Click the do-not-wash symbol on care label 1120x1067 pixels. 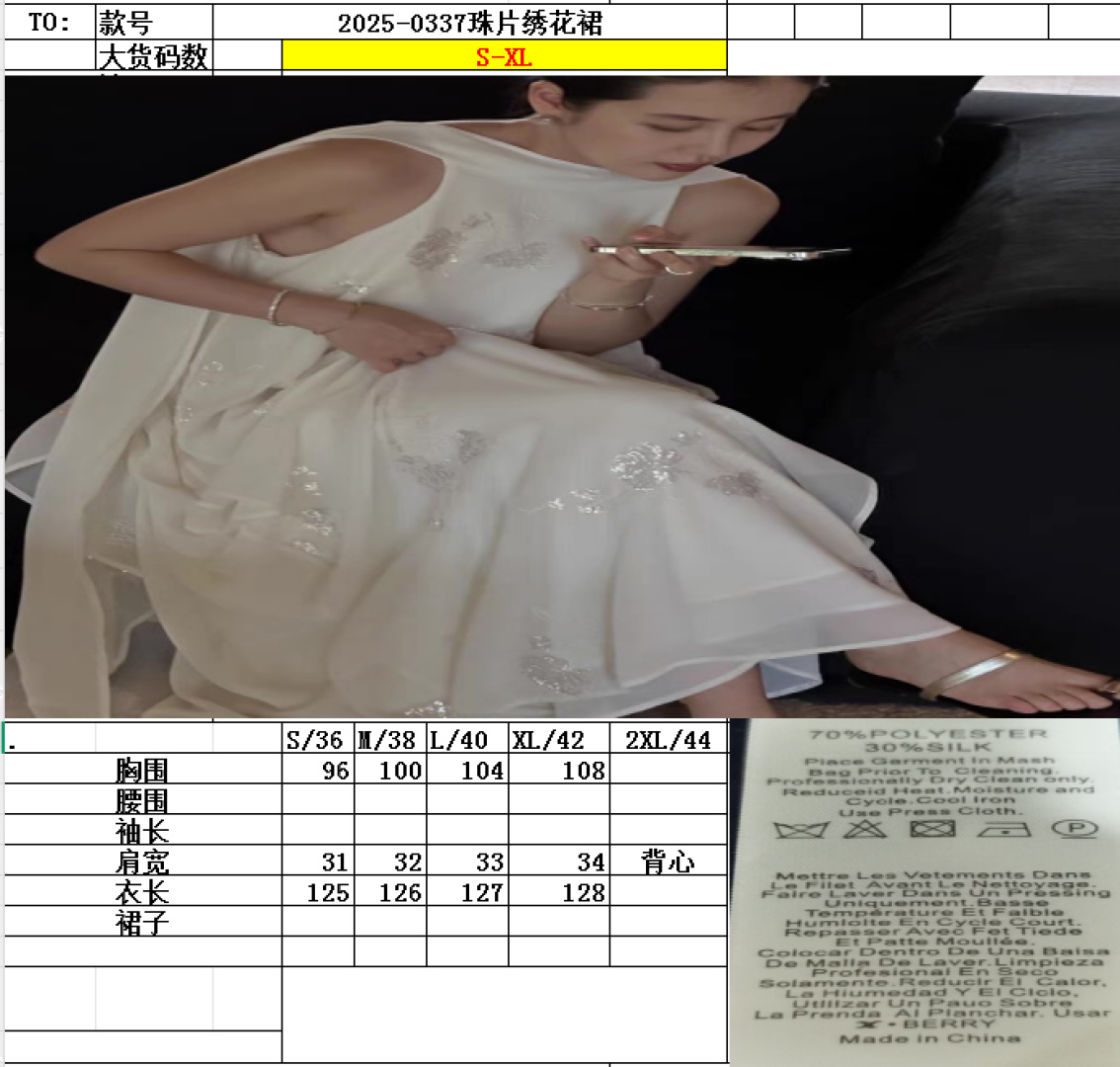coord(798,829)
